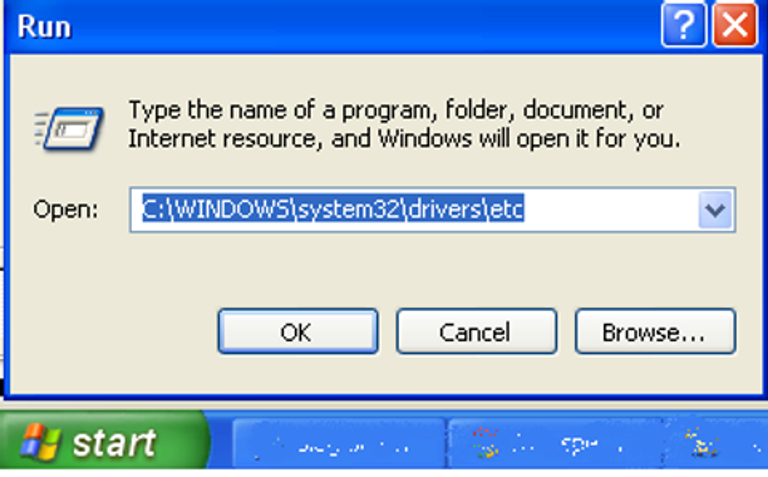Click the Run program icon
The height and width of the screenshot is (477, 768).
point(69,129)
